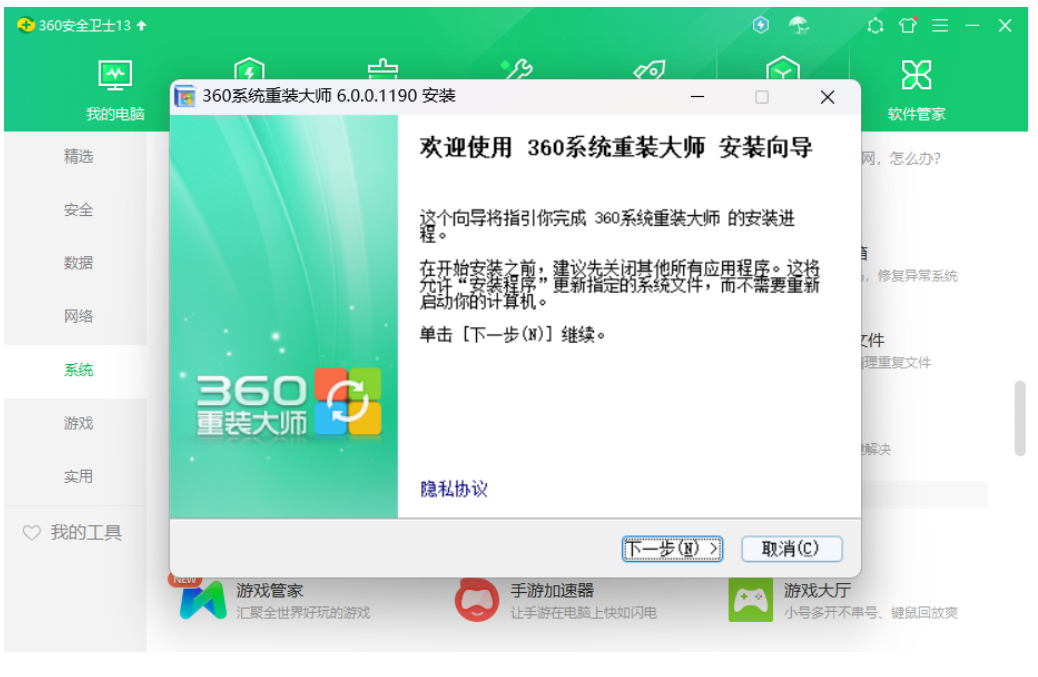Open the 隐私协议 link
1038x677 pixels.
tap(454, 489)
